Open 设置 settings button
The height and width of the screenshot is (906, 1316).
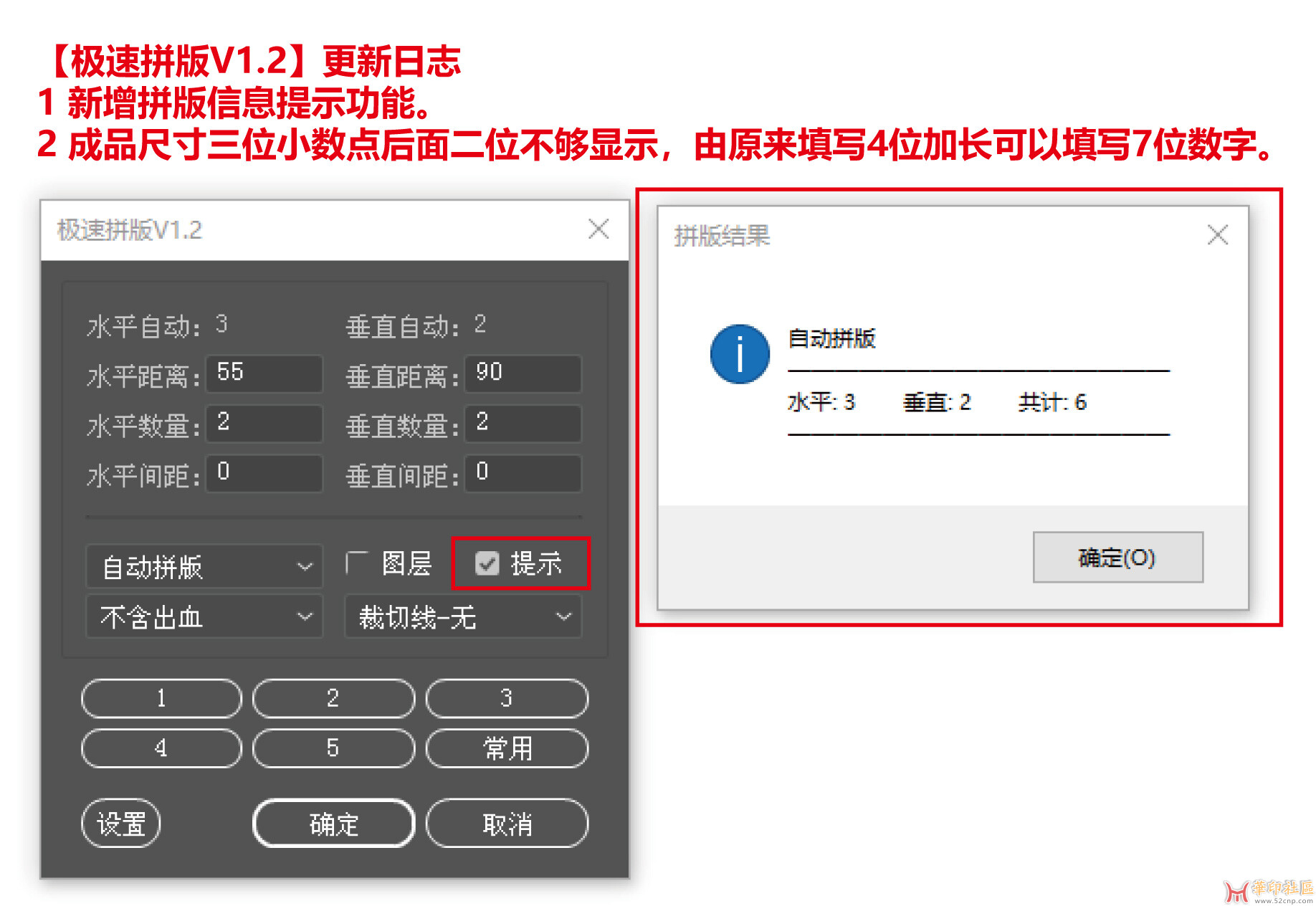tap(120, 824)
